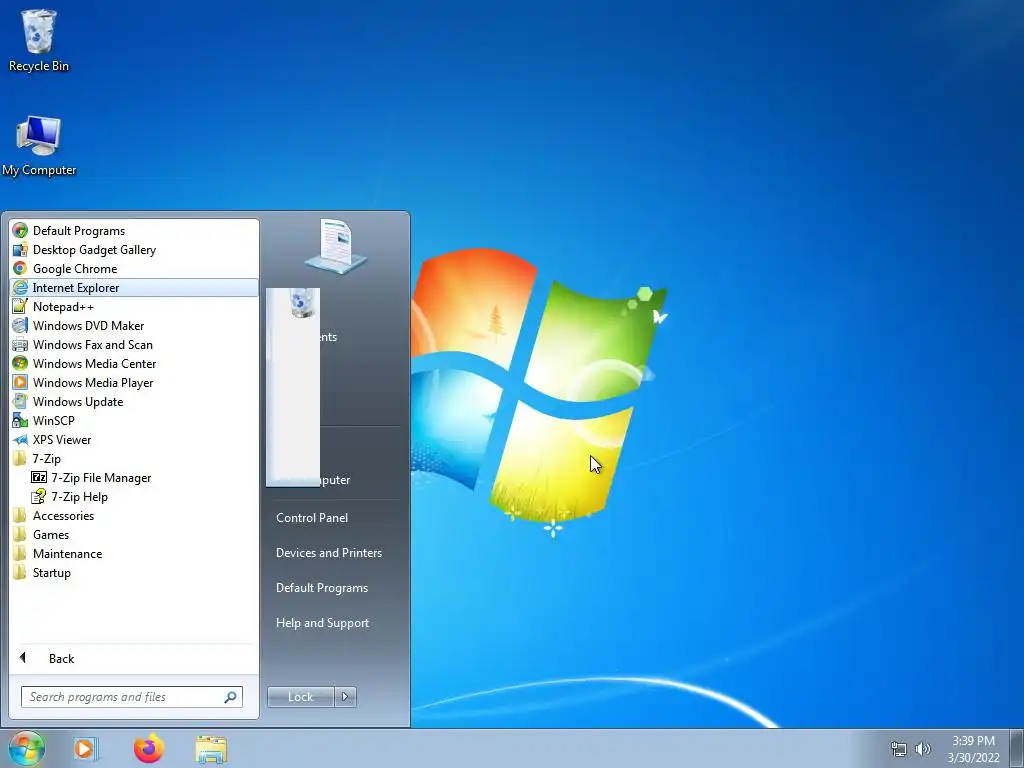Click the Desktop Gadget Gallery icon
Image resolution: width=1024 pixels, height=768 pixels.
[20, 249]
